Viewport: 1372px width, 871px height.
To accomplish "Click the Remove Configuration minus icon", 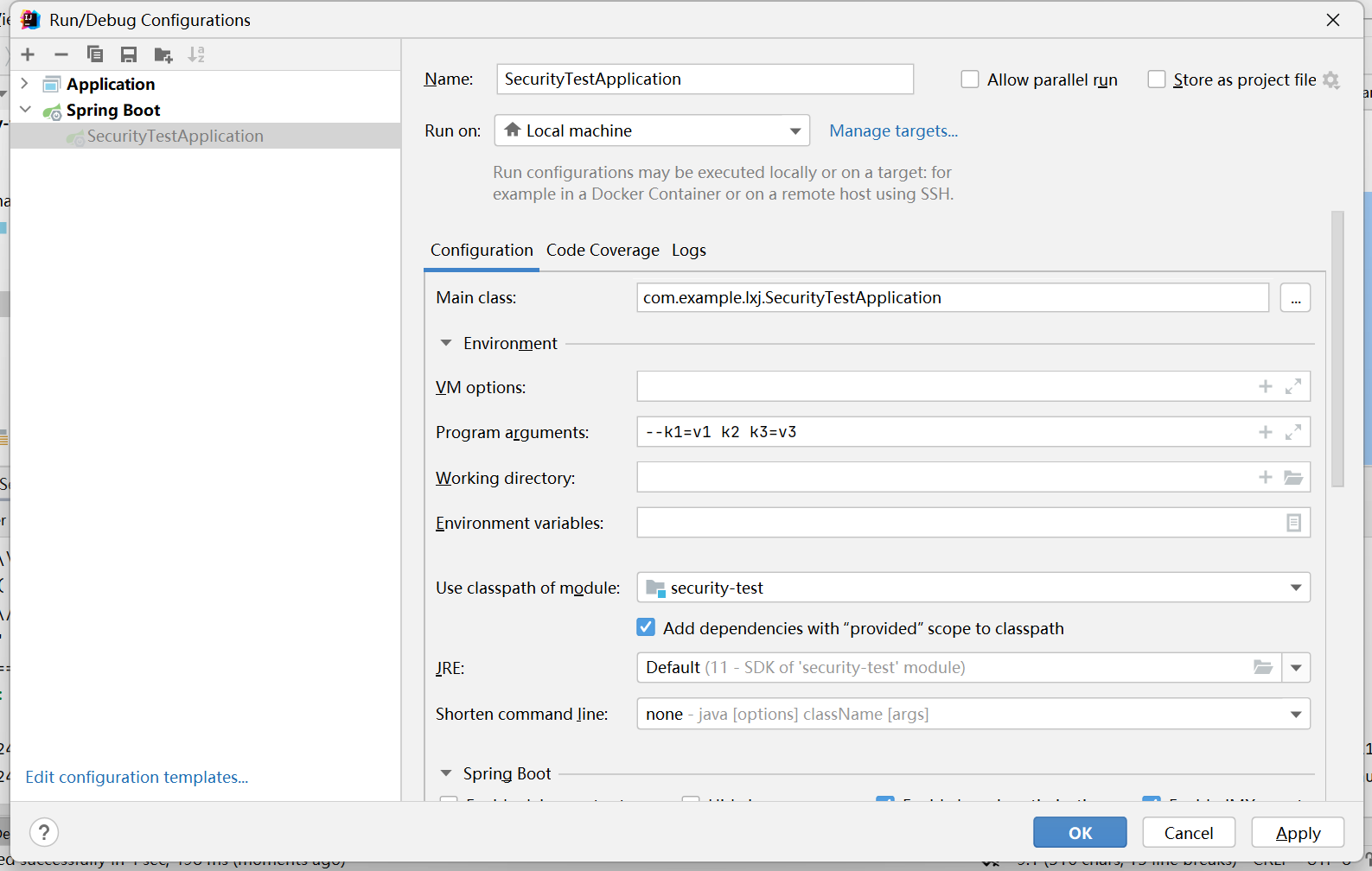I will pos(61,54).
